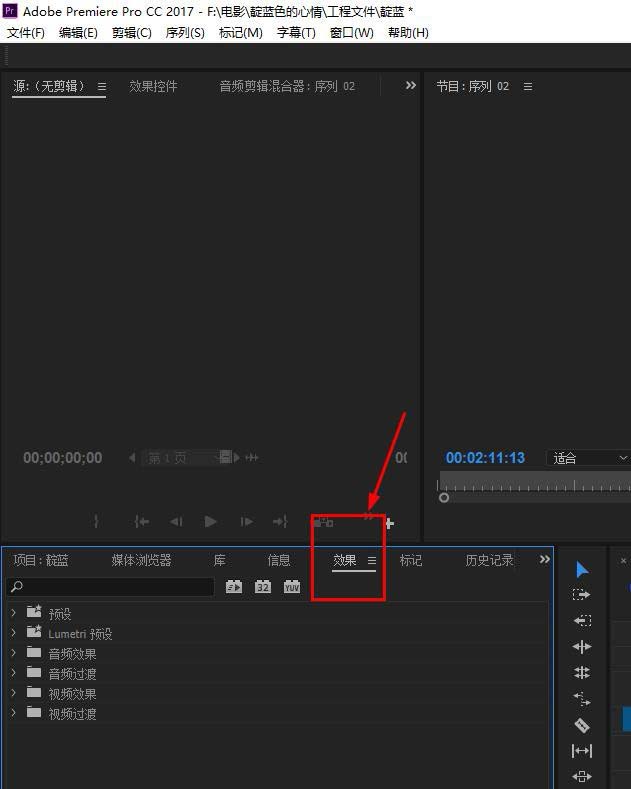Open the 帮助(H) menu
Viewport: 631px width, 789px height.
click(x=408, y=33)
